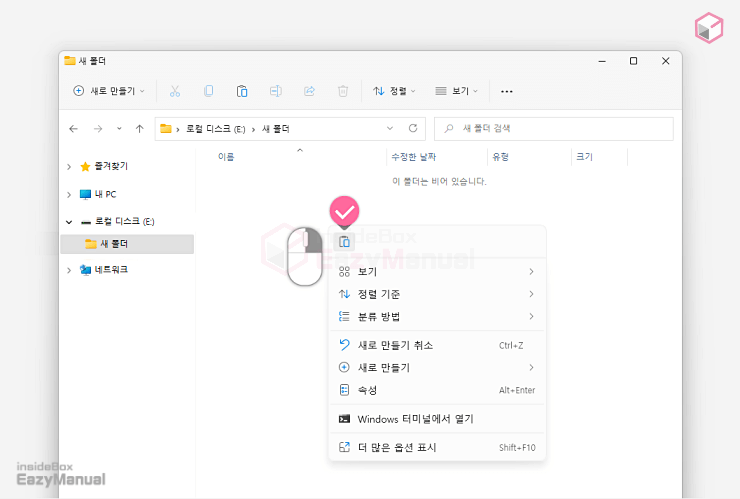The width and height of the screenshot is (740, 499).
Task: Select 네트워크 in navigation pane
Action: [104, 270]
